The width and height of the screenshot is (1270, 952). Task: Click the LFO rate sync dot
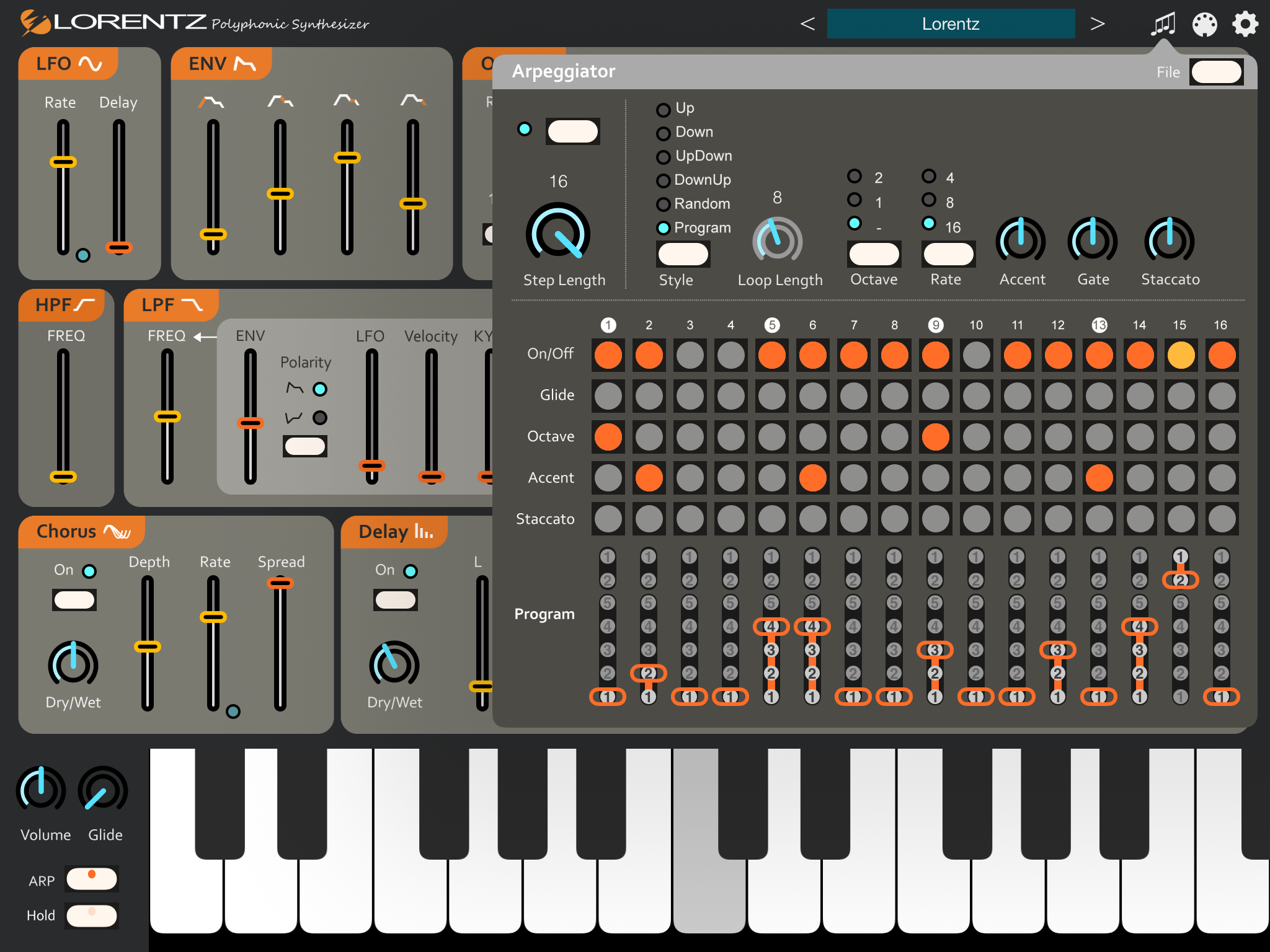pos(83,255)
